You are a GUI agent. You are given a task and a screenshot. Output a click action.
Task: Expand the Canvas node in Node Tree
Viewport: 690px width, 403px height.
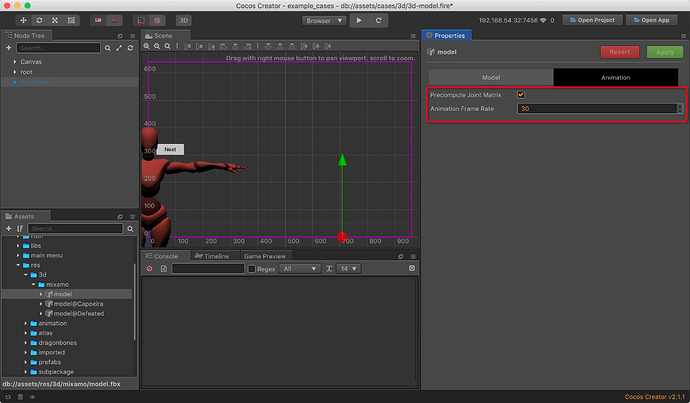click(14, 62)
